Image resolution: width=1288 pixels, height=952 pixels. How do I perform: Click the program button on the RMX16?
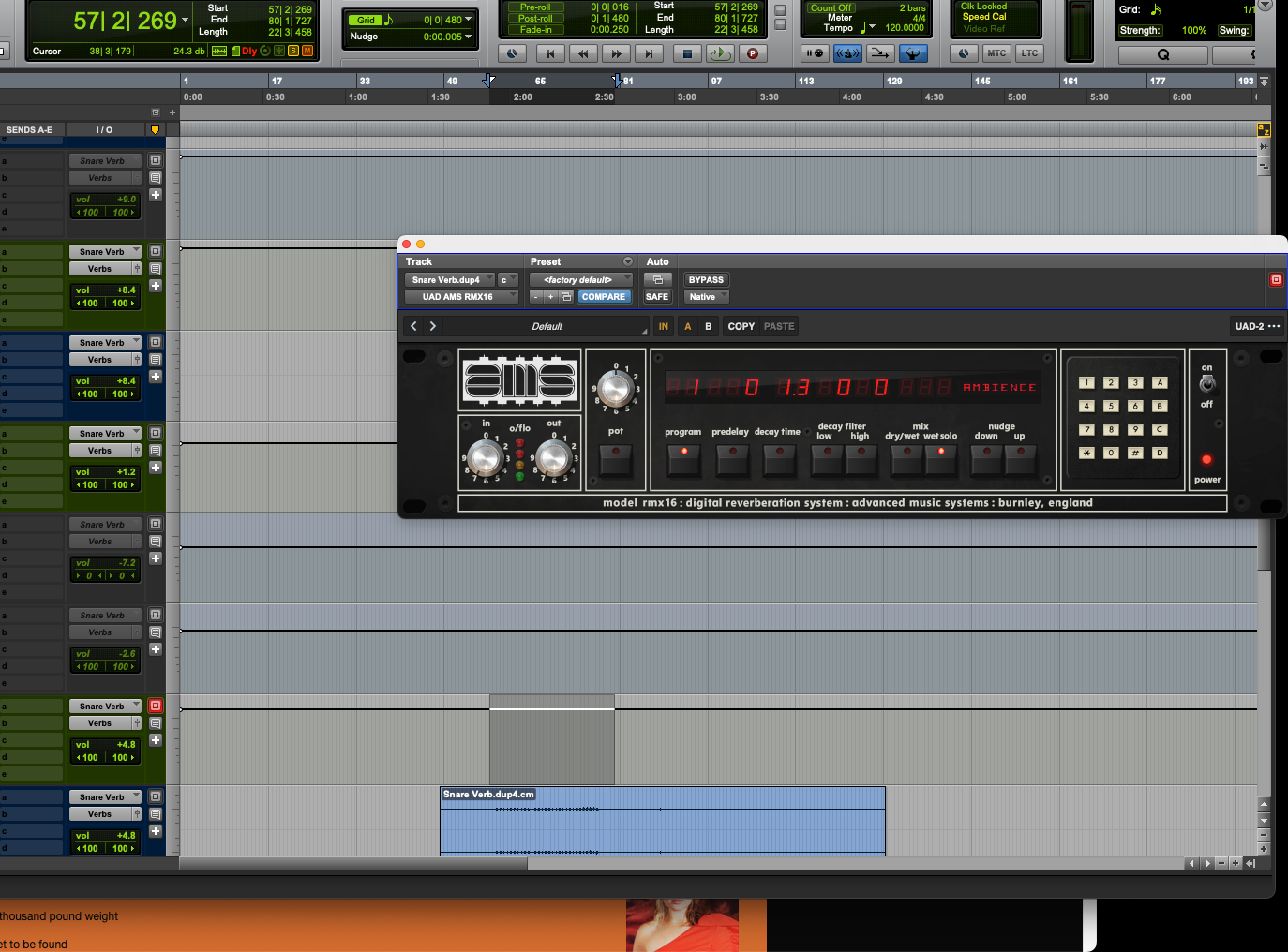click(x=684, y=459)
